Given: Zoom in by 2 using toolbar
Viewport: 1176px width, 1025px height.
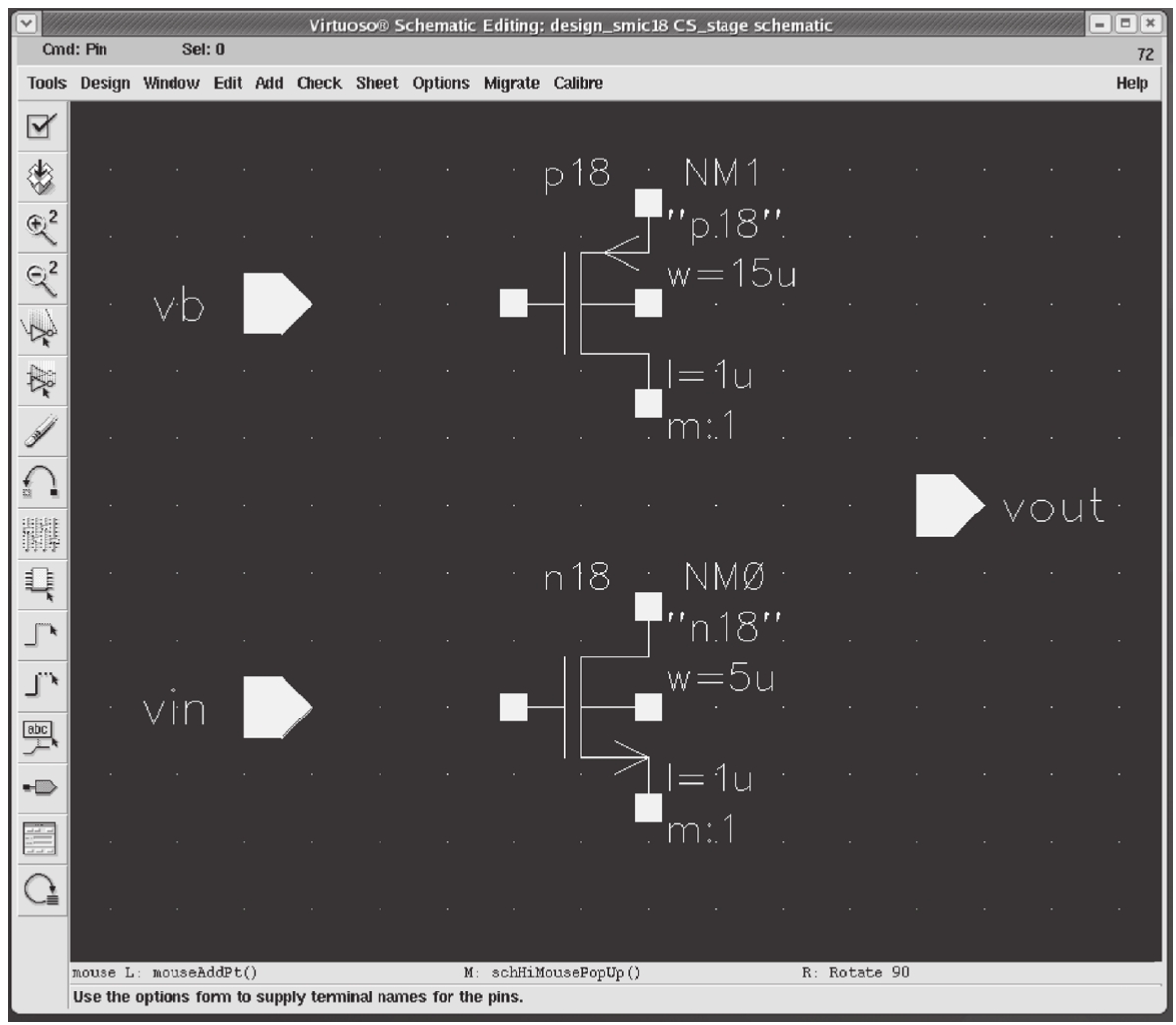Looking at the screenshot, I should pos(41,228).
